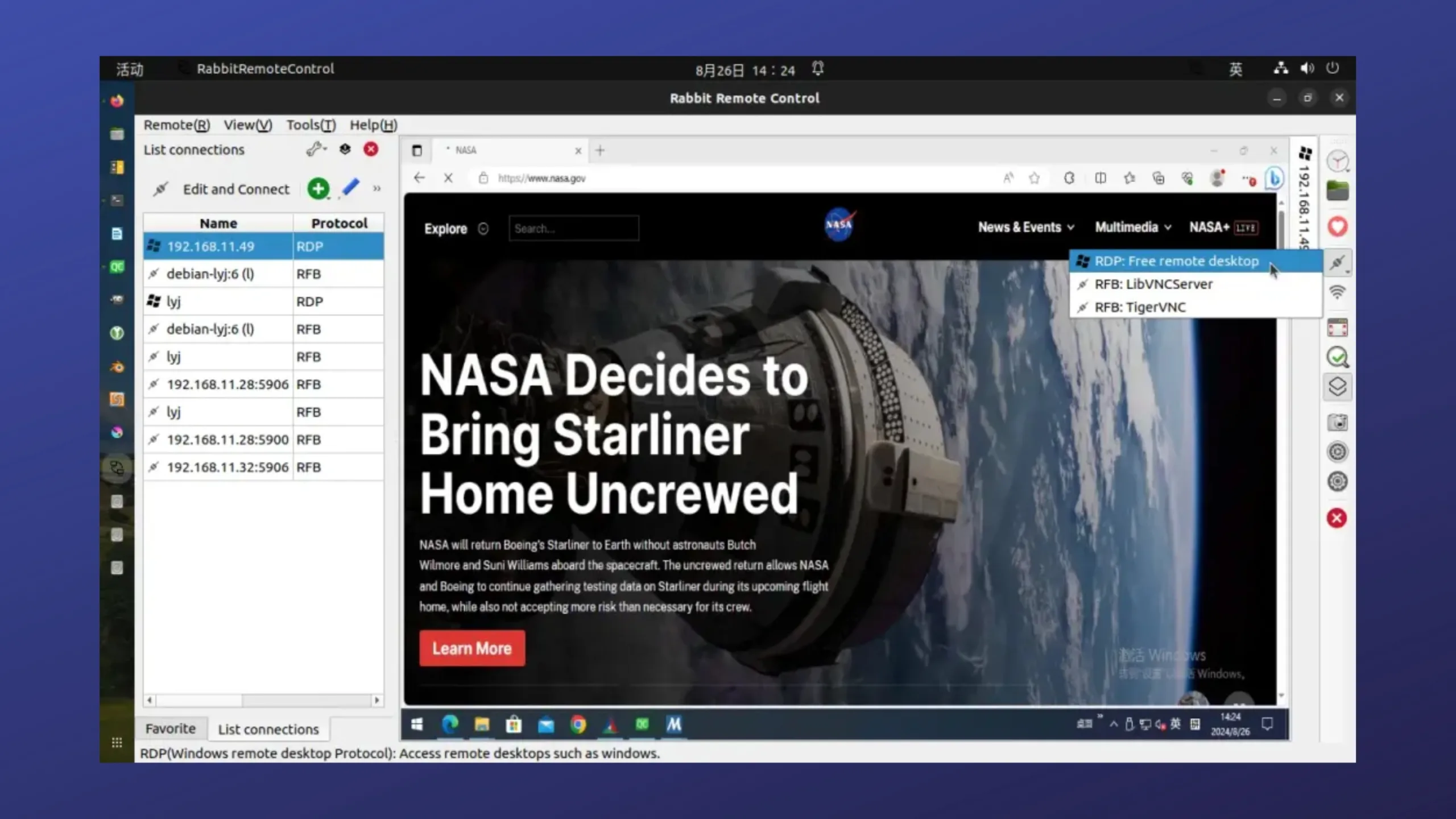Click the record playback gear icon
Viewport: 1456px width, 819px height.
coord(1338,452)
